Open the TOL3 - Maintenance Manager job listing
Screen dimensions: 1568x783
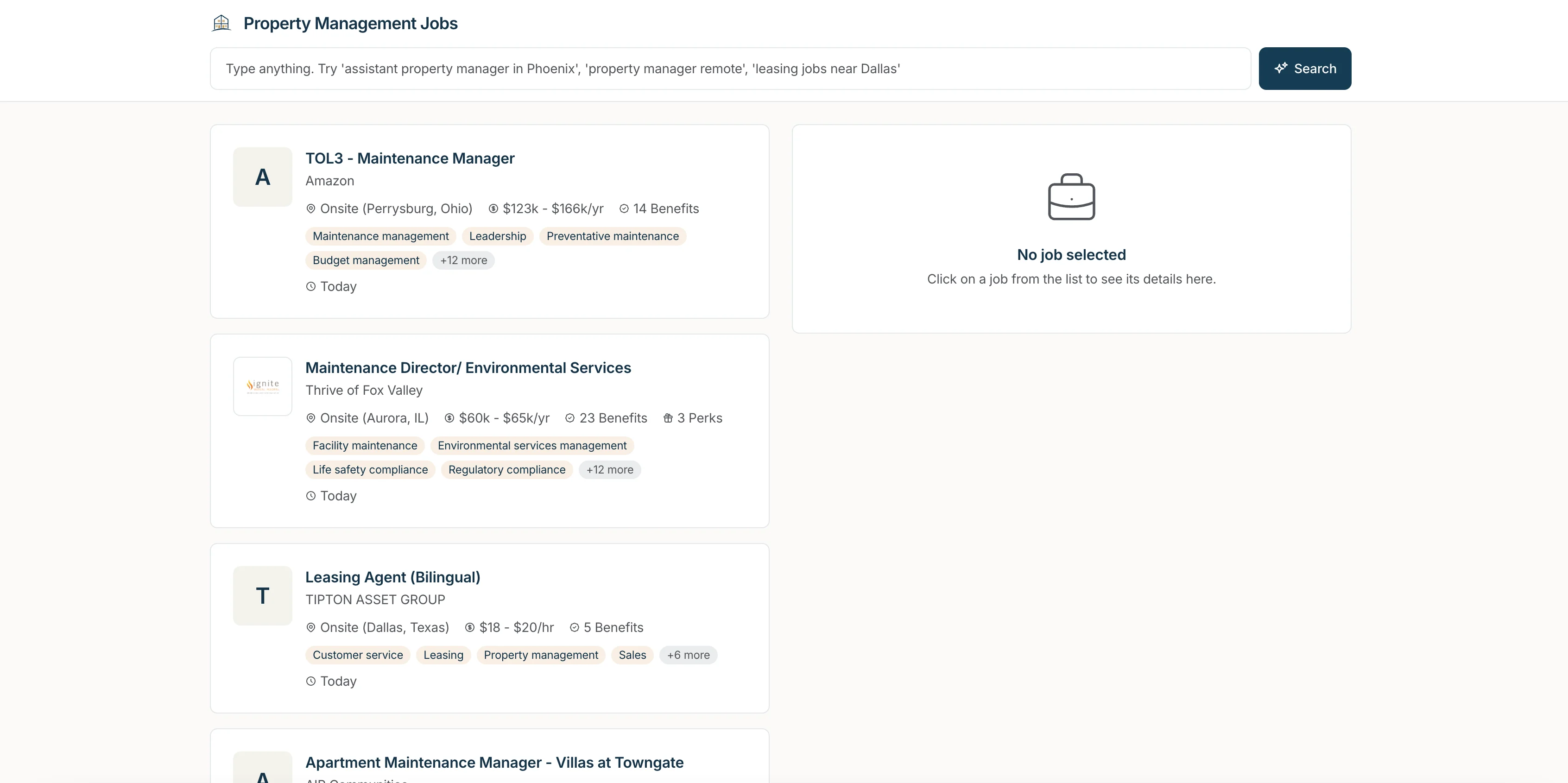pos(410,158)
